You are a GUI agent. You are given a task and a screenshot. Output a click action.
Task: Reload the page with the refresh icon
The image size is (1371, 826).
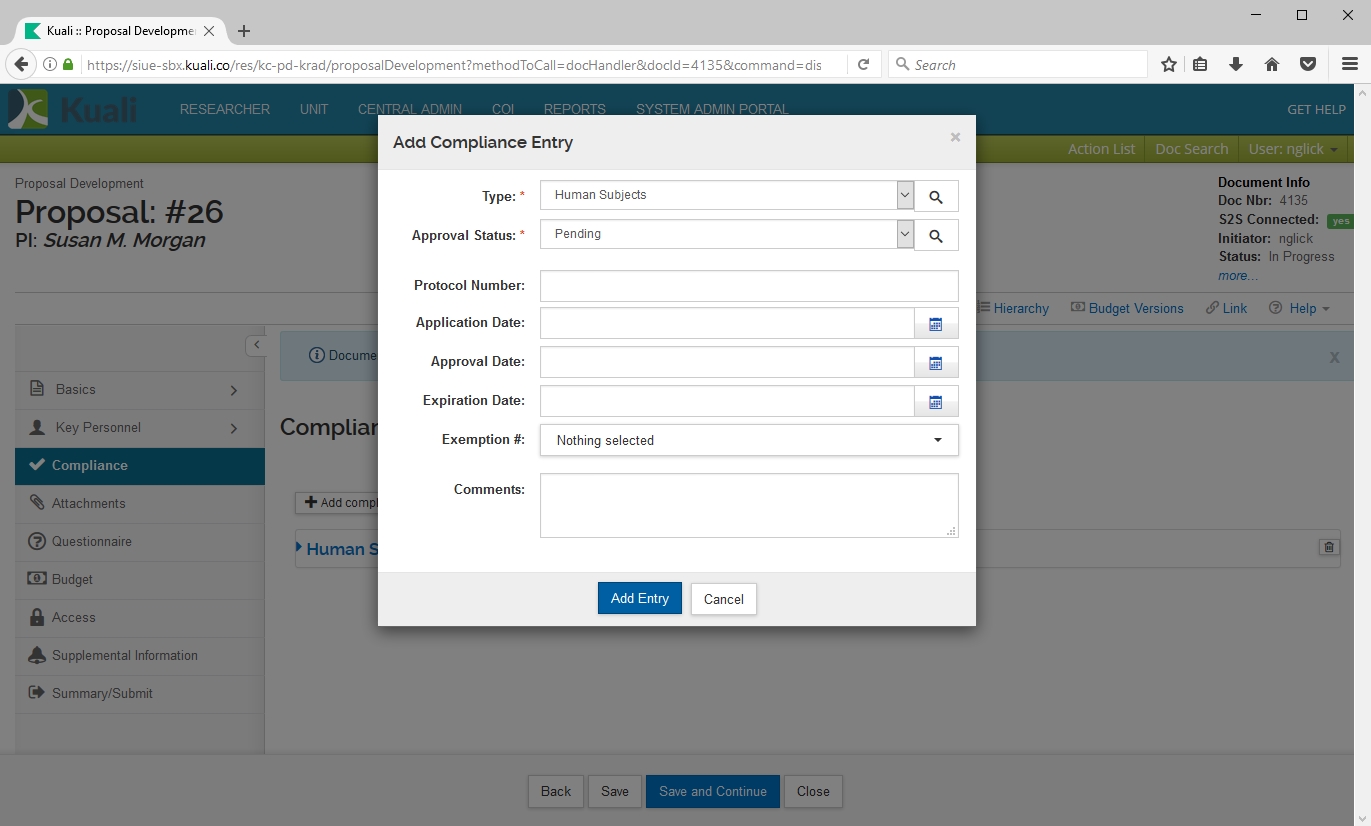[863, 65]
